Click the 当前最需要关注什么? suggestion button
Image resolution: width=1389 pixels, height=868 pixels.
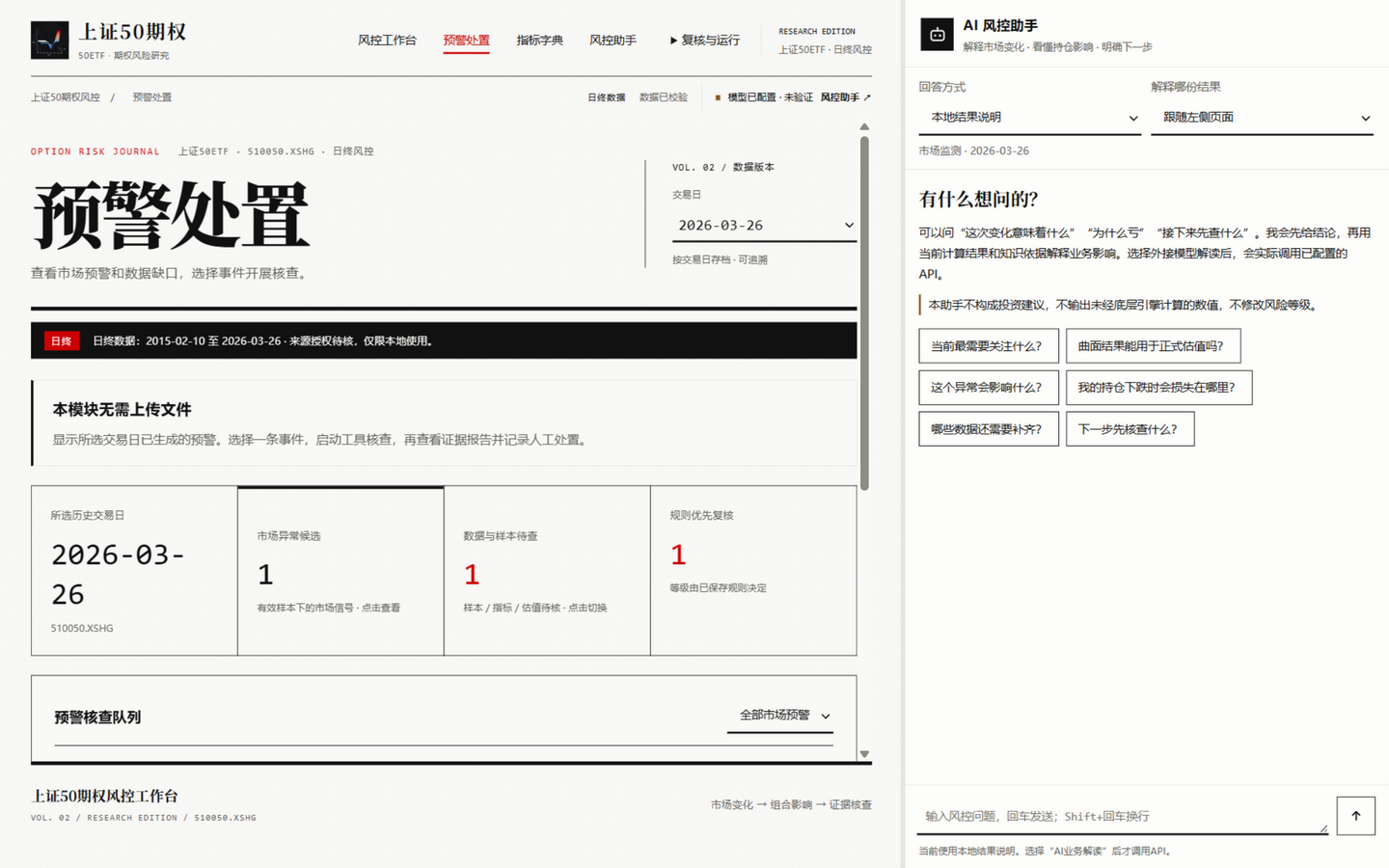click(988, 346)
